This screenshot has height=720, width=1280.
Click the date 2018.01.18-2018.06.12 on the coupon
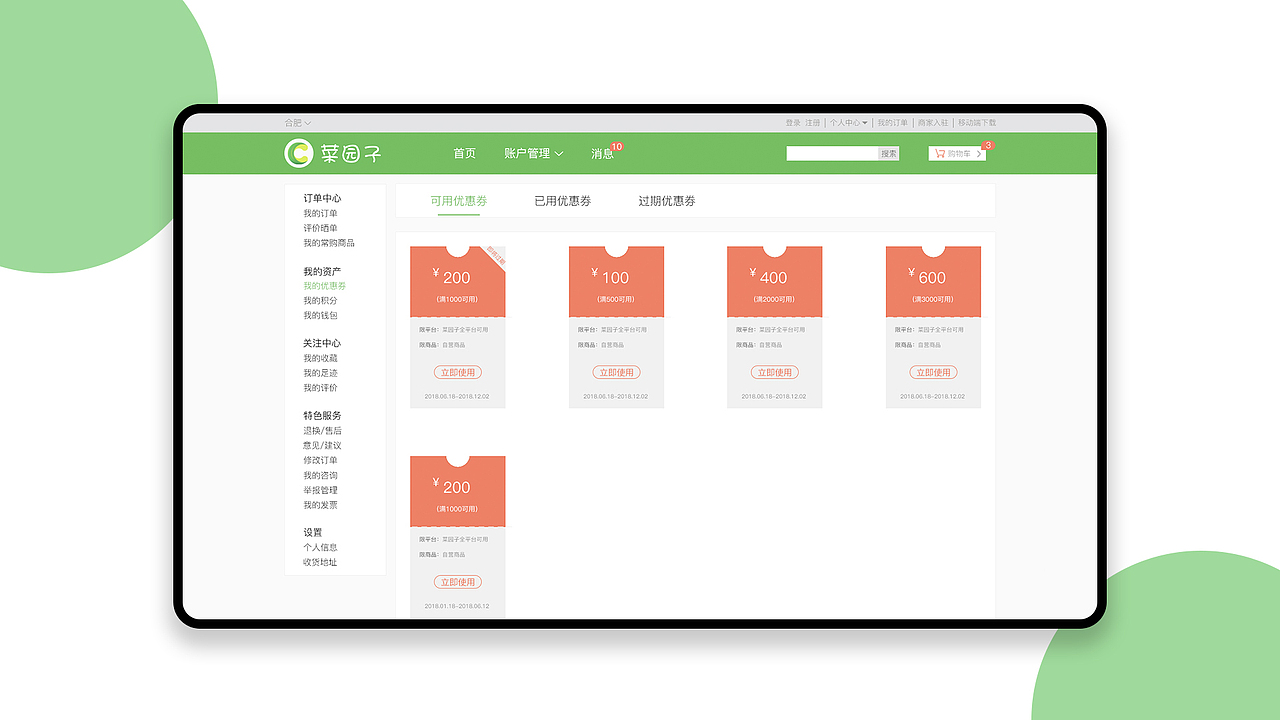(x=457, y=606)
